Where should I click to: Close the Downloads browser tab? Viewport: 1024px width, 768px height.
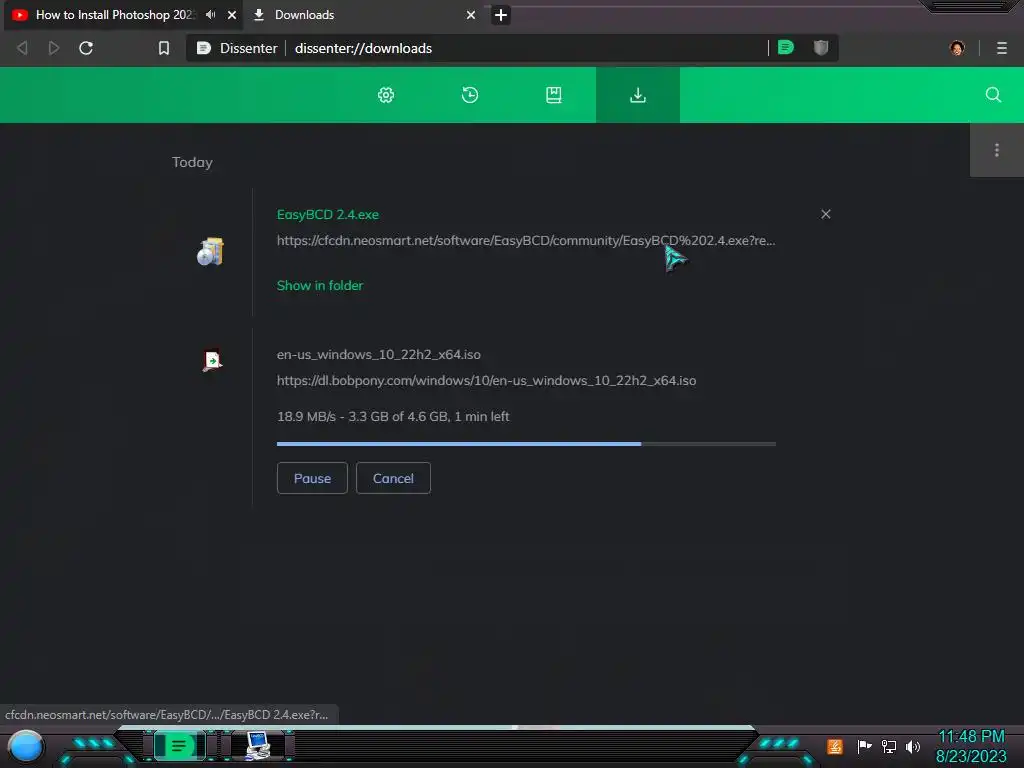(x=471, y=15)
